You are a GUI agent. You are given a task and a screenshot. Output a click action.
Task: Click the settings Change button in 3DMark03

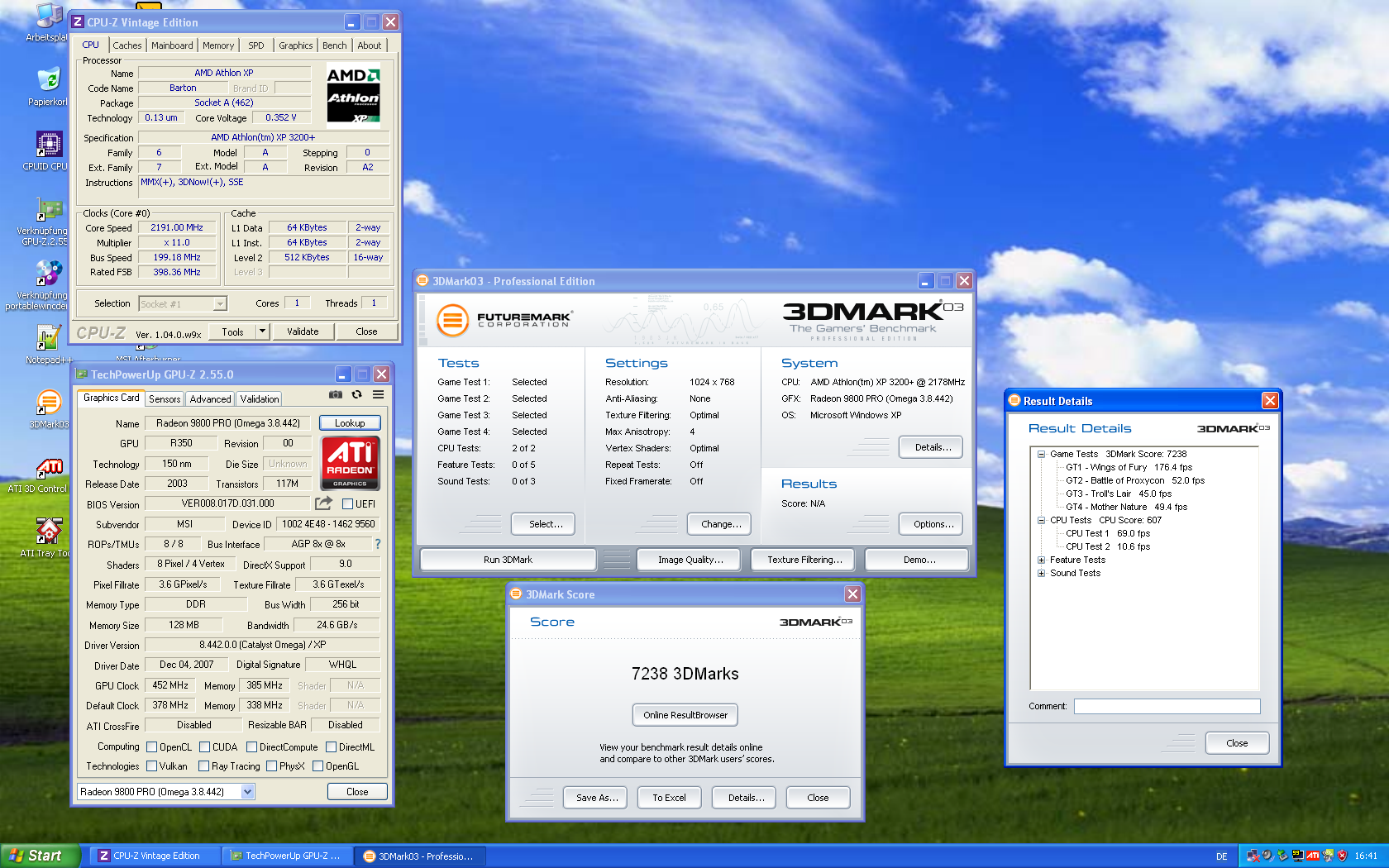click(x=720, y=524)
